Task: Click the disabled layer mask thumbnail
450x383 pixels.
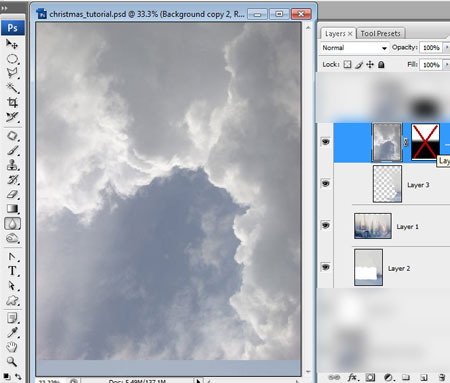Action: (x=425, y=142)
